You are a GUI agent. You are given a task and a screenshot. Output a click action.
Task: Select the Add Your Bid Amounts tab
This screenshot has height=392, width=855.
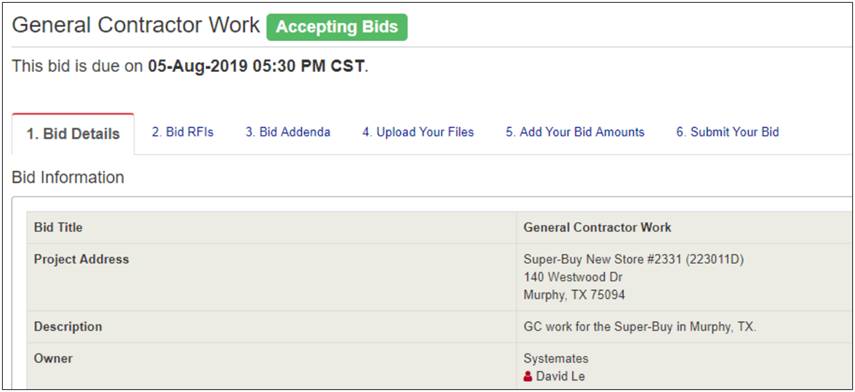[575, 132]
